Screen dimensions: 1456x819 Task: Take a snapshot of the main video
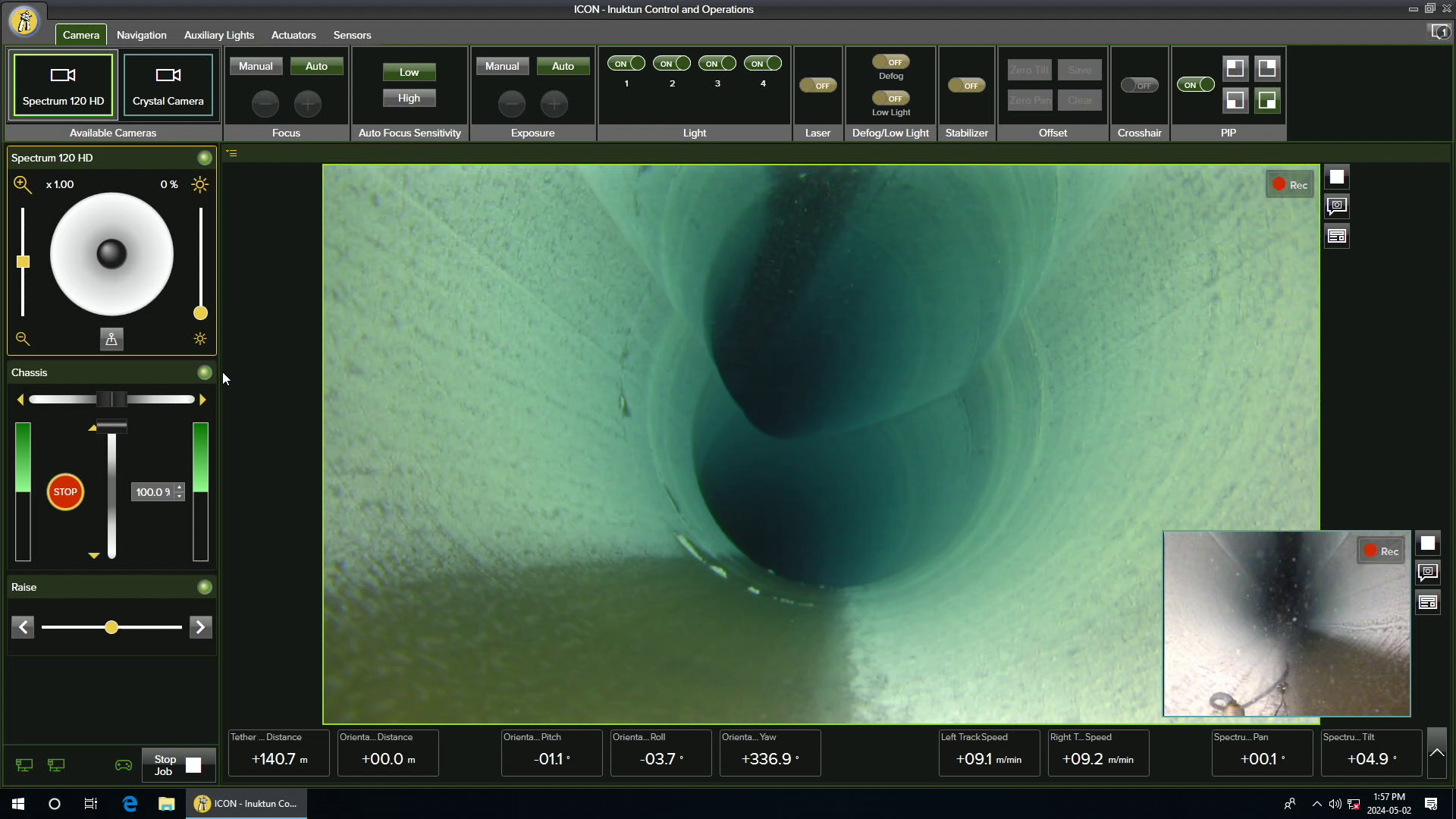1337,206
